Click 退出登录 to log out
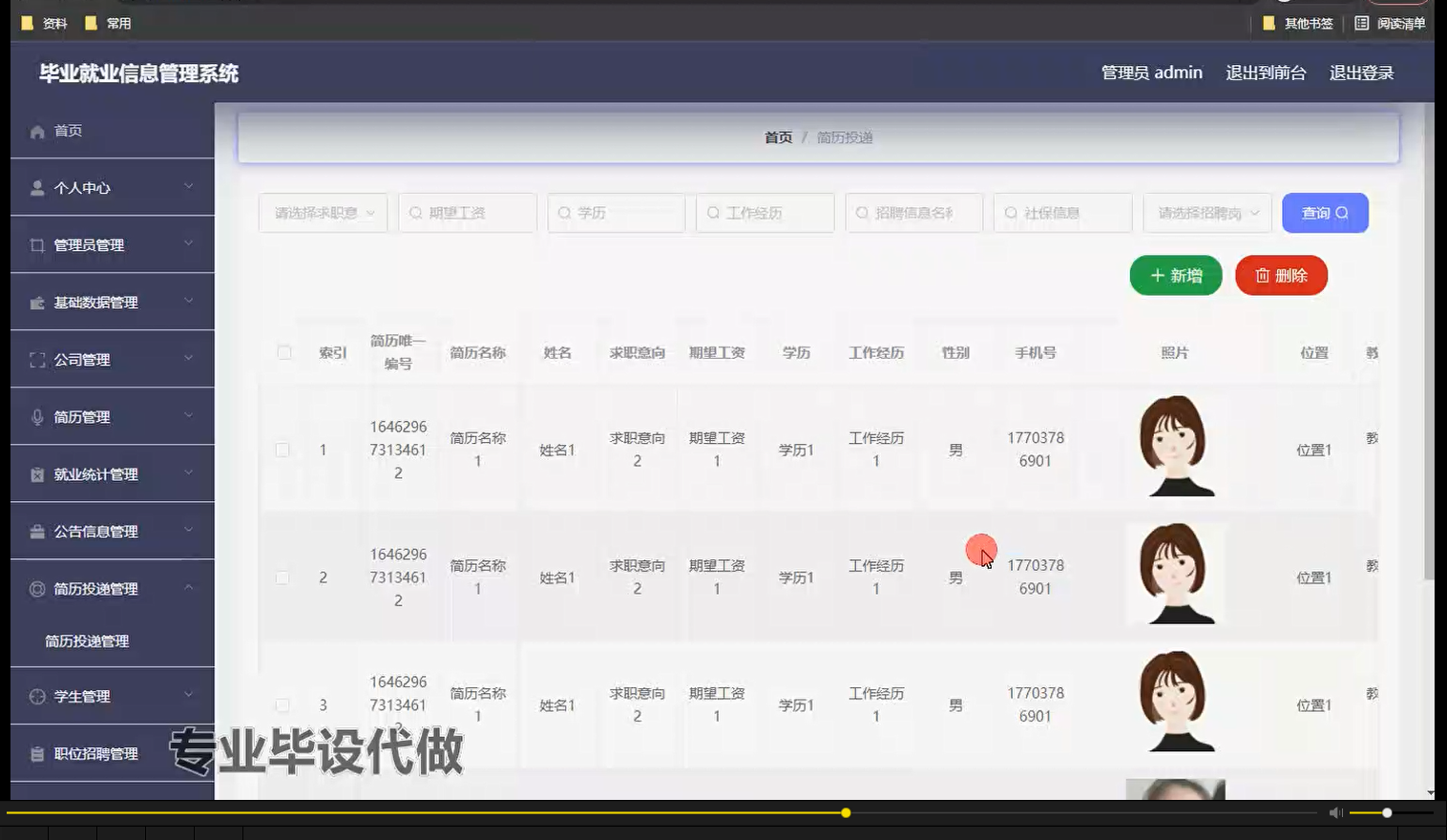1447x840 pixels. click(x=1361, y=72)
